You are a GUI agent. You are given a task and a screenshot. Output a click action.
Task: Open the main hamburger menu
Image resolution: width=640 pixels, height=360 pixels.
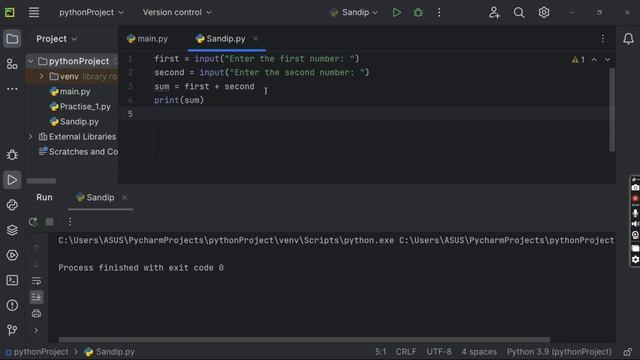click(34, 13)
